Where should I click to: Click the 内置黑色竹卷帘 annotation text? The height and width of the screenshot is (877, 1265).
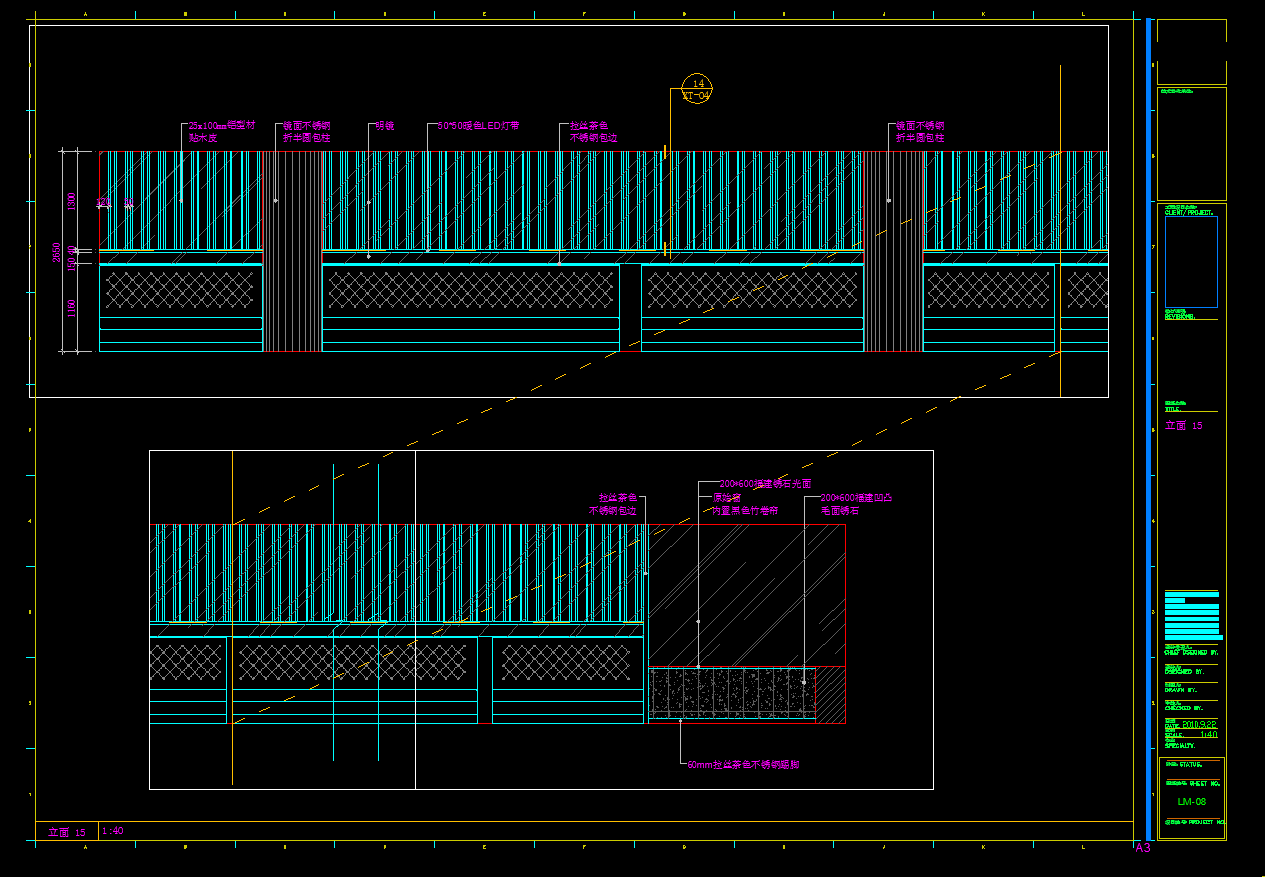tap(744, 511)
